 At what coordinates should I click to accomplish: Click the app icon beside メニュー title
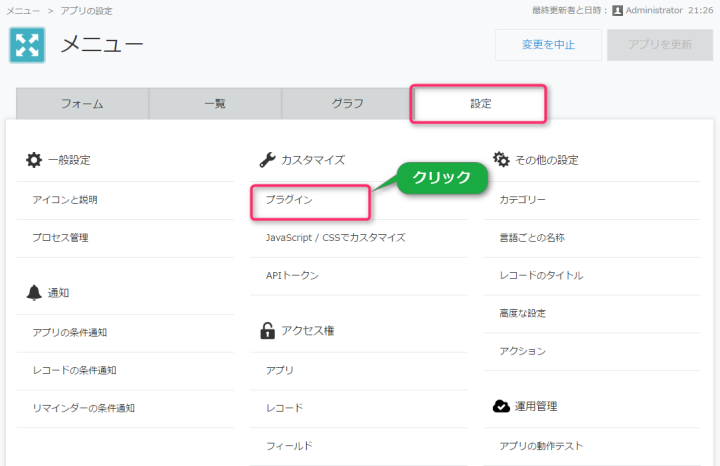click(x=27, y=44)
